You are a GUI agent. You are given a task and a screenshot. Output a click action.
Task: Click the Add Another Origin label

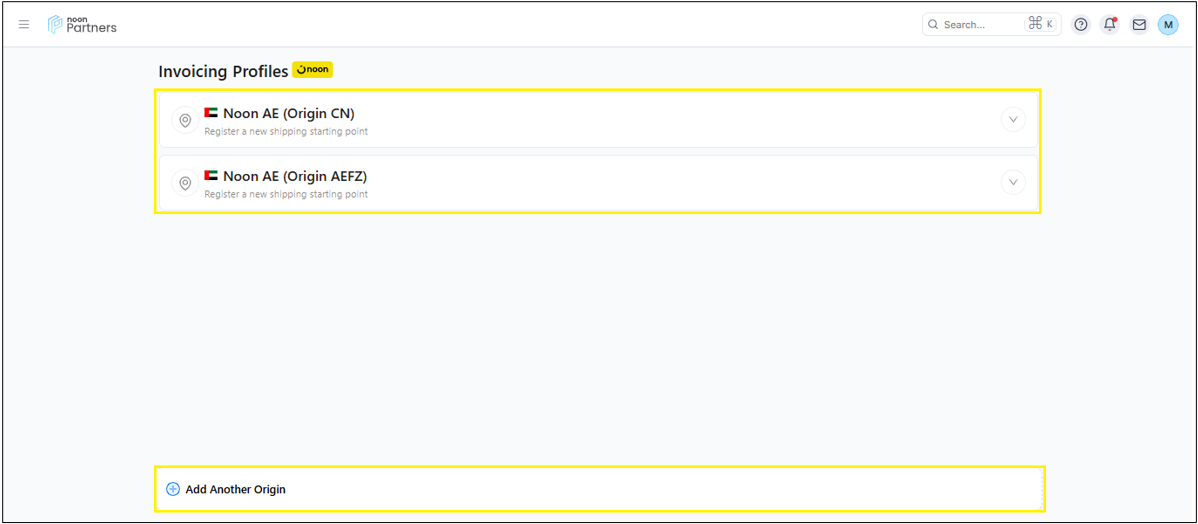pyautogui.click(x=235, y=490)
